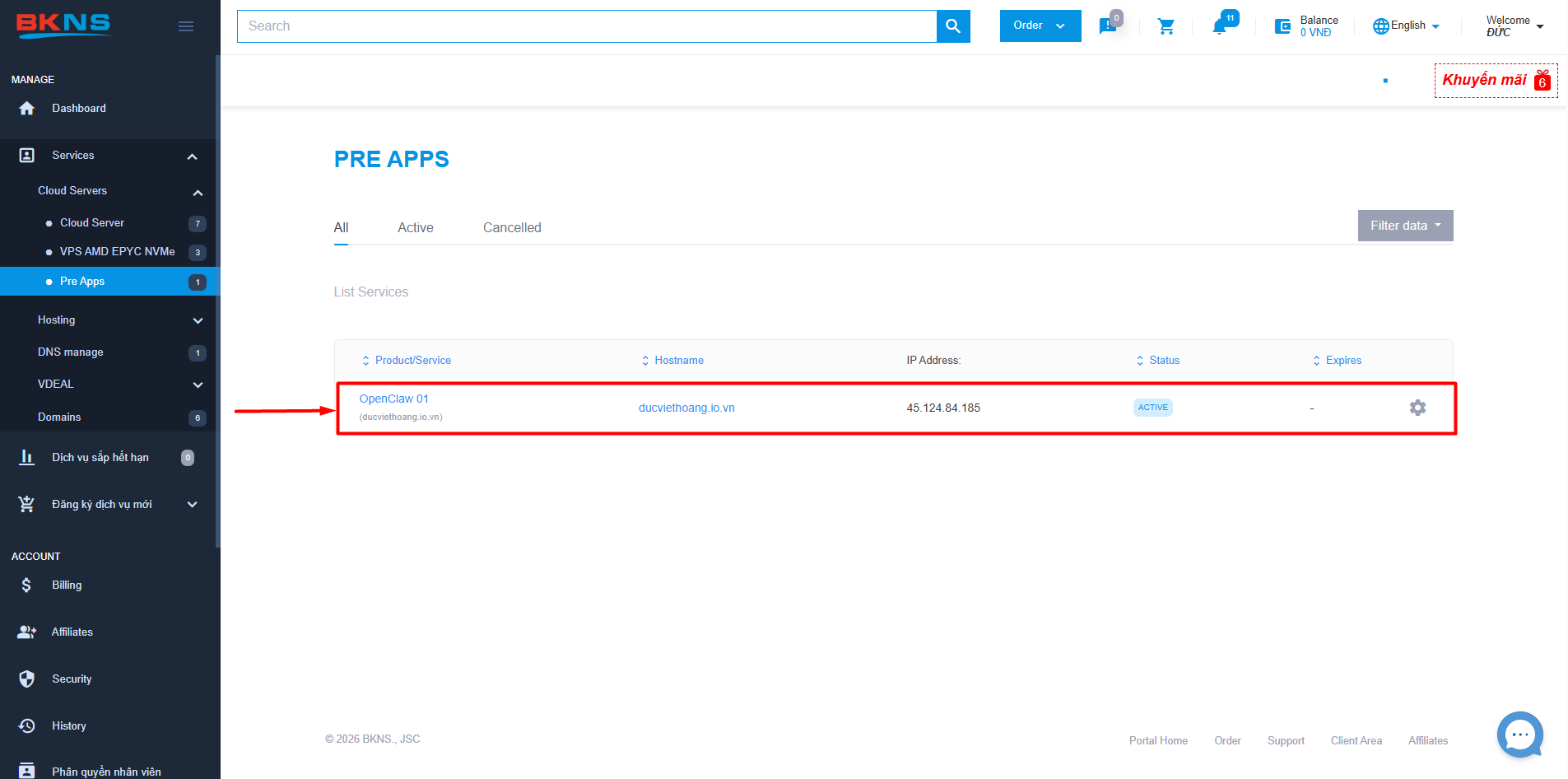Open ducviethoang.io.vn hostname link
Viewport: 1568px width, 779px height.
point(686,408)
